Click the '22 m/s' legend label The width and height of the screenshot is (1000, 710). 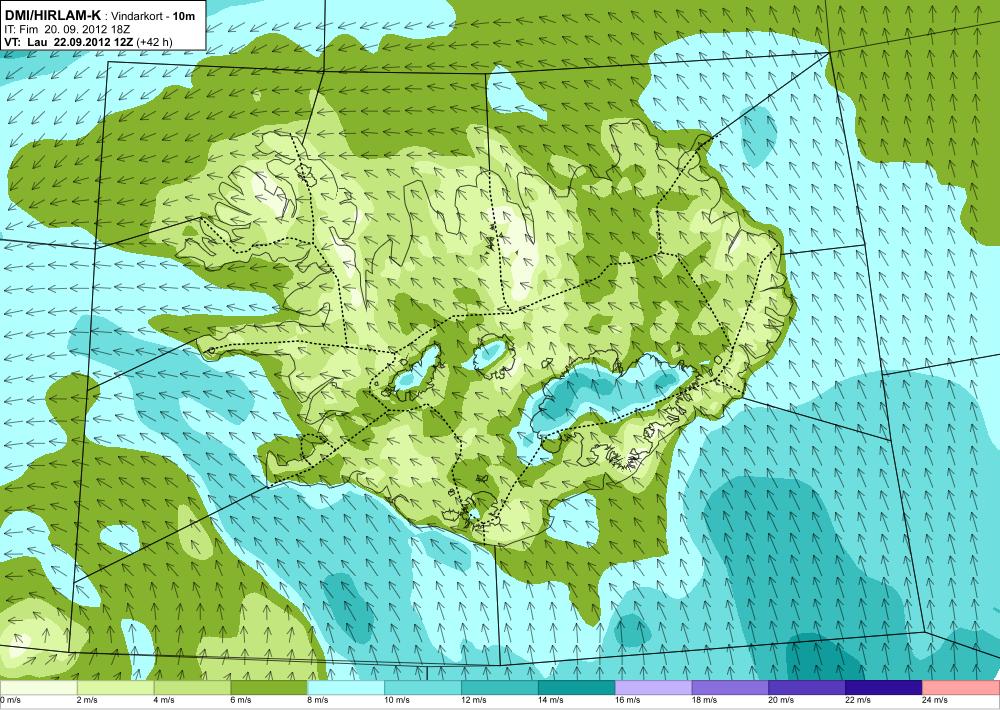858,700
